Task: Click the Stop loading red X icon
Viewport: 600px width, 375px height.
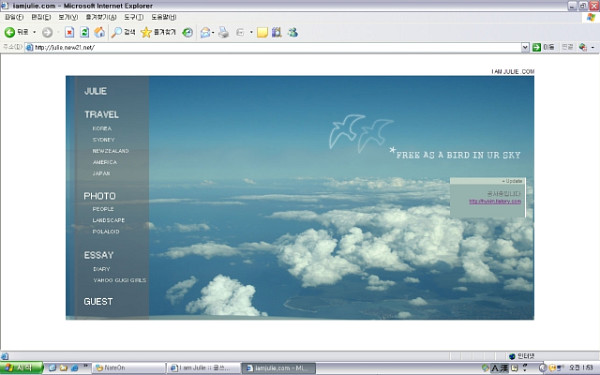Action: tap(69, 33)
